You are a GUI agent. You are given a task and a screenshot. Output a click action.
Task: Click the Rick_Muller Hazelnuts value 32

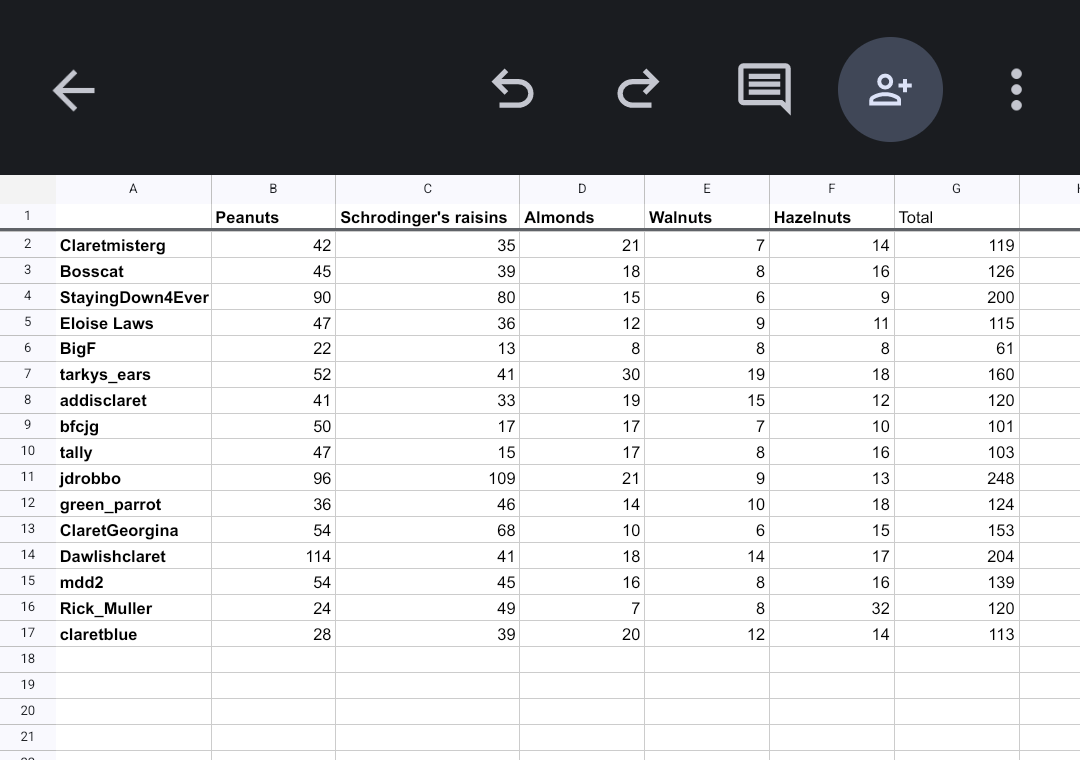(831, 608)
